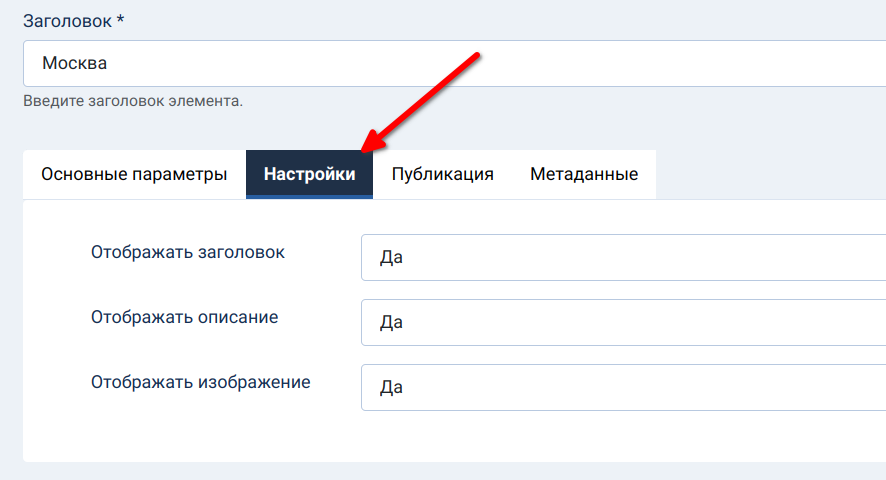
Task: Click the Отображать описание label text
Action: 184,318
